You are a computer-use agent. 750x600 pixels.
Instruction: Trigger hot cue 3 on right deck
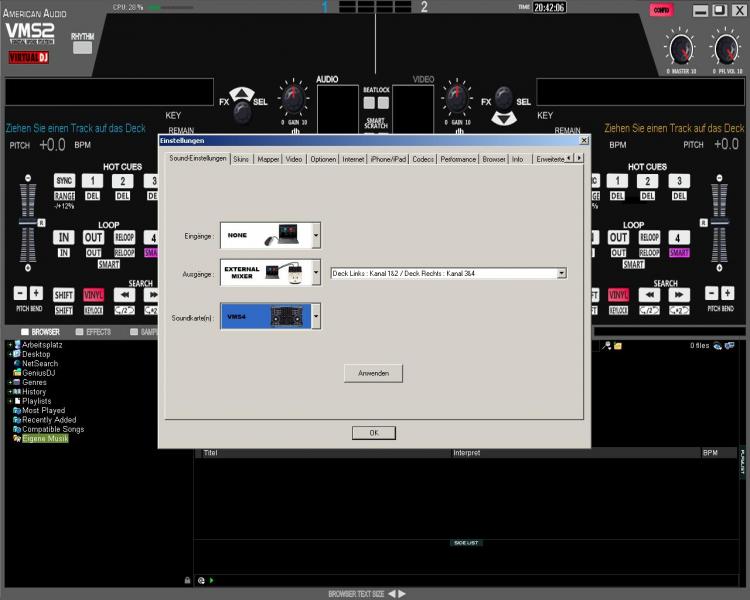679,181
